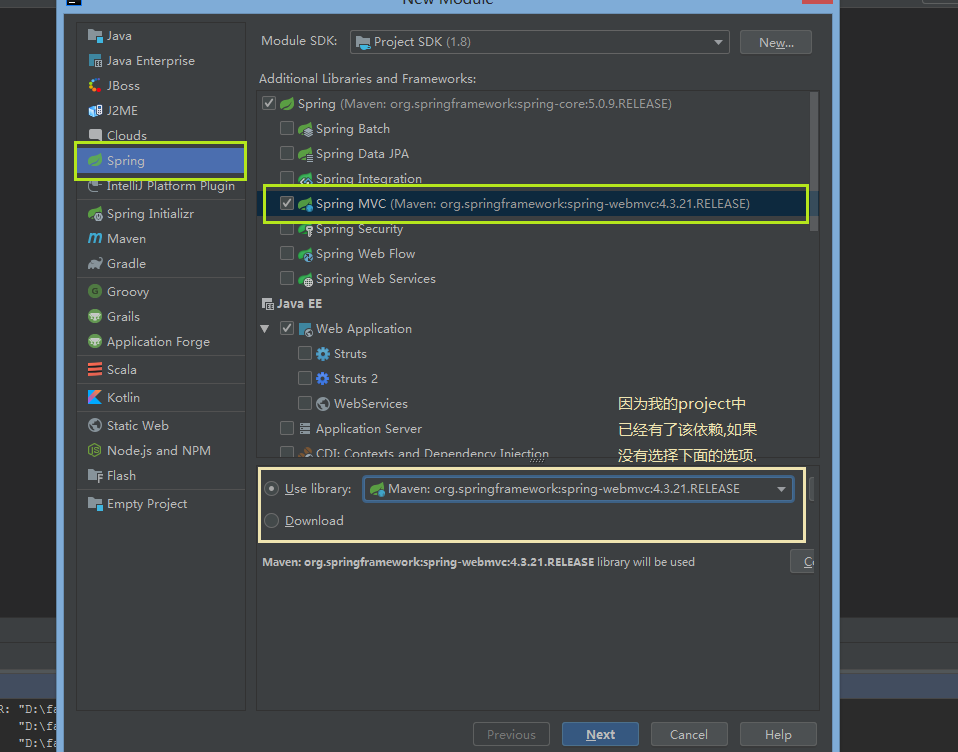Select the Use library radio button
The width and height of the screenshot is (958, 752).
271,489
